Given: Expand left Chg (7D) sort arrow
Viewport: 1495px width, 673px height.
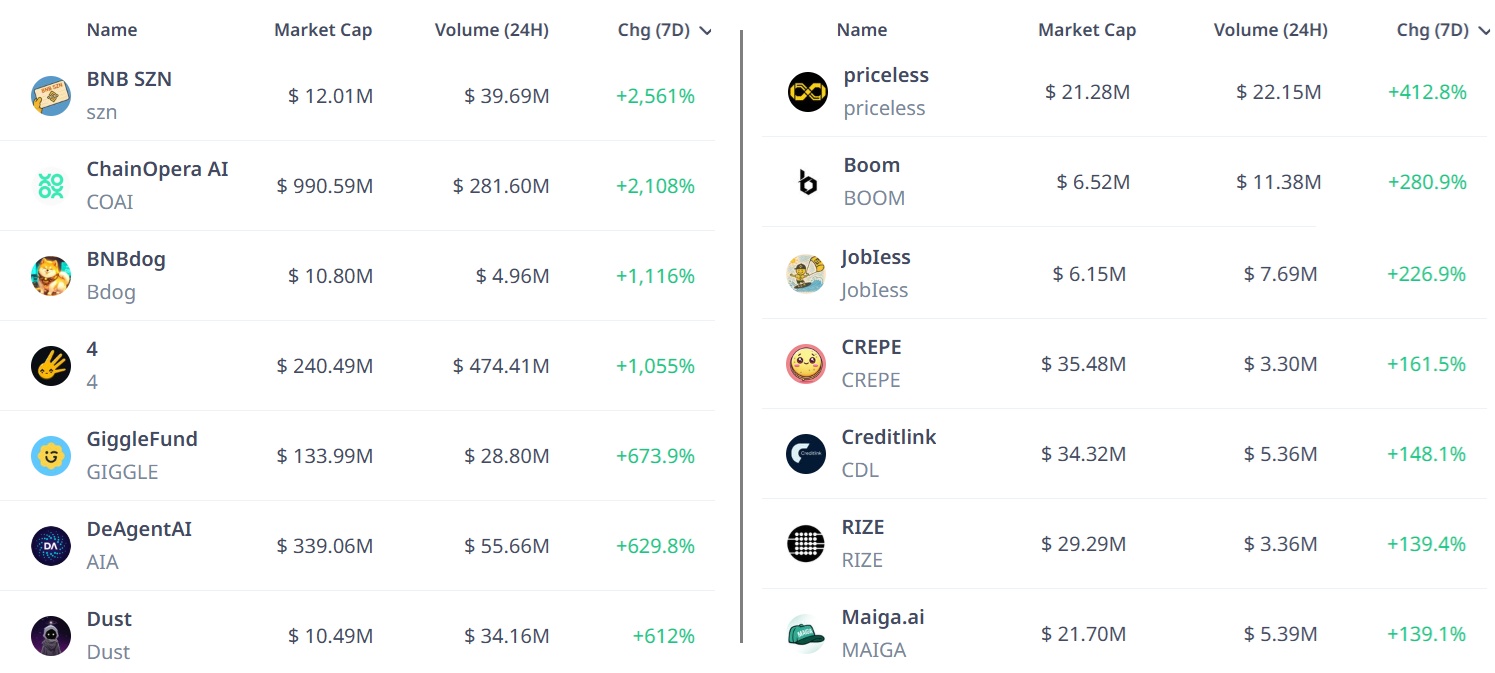Looking at the screenshot, I should (706, 31).
